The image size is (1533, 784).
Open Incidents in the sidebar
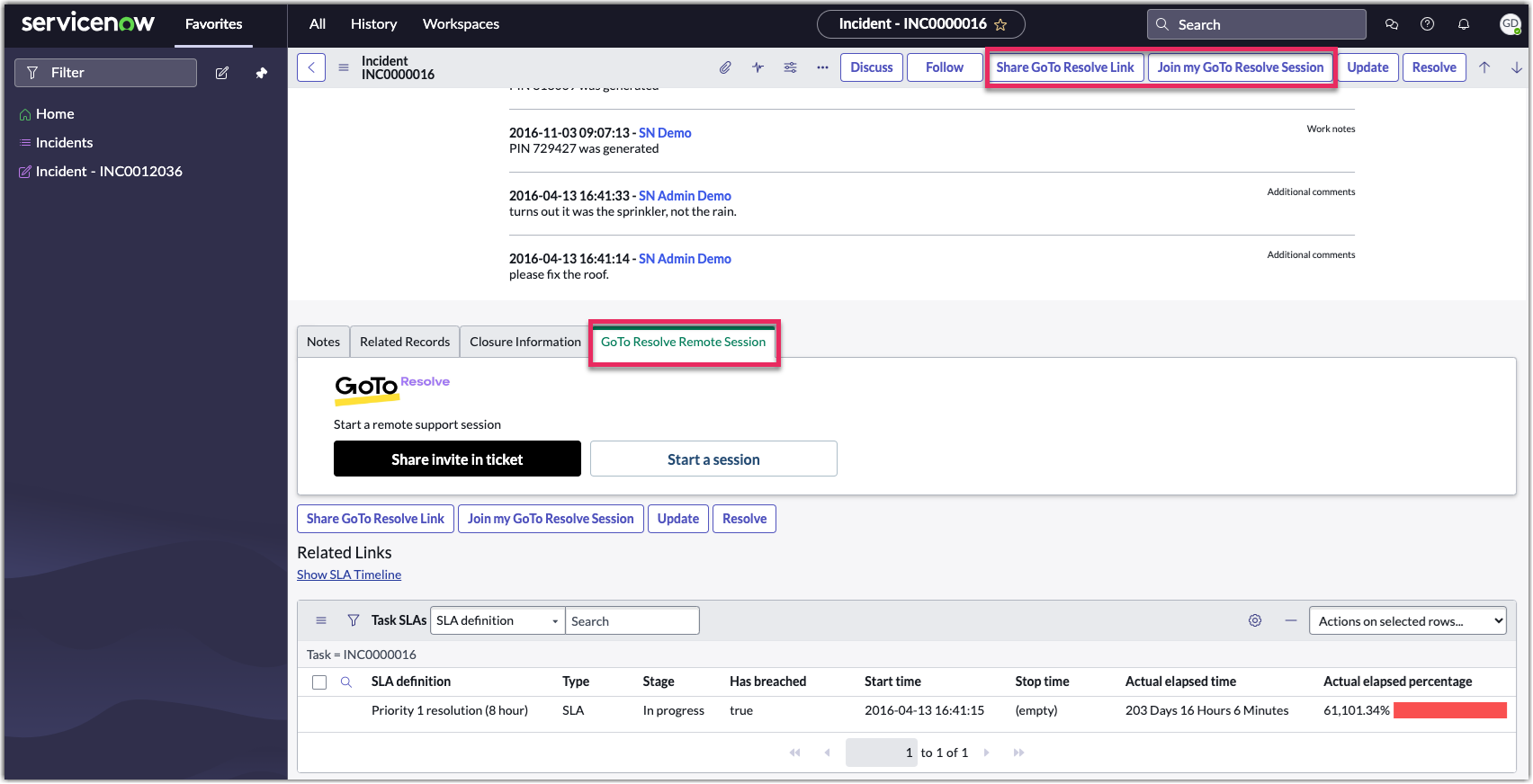[64, 143]
